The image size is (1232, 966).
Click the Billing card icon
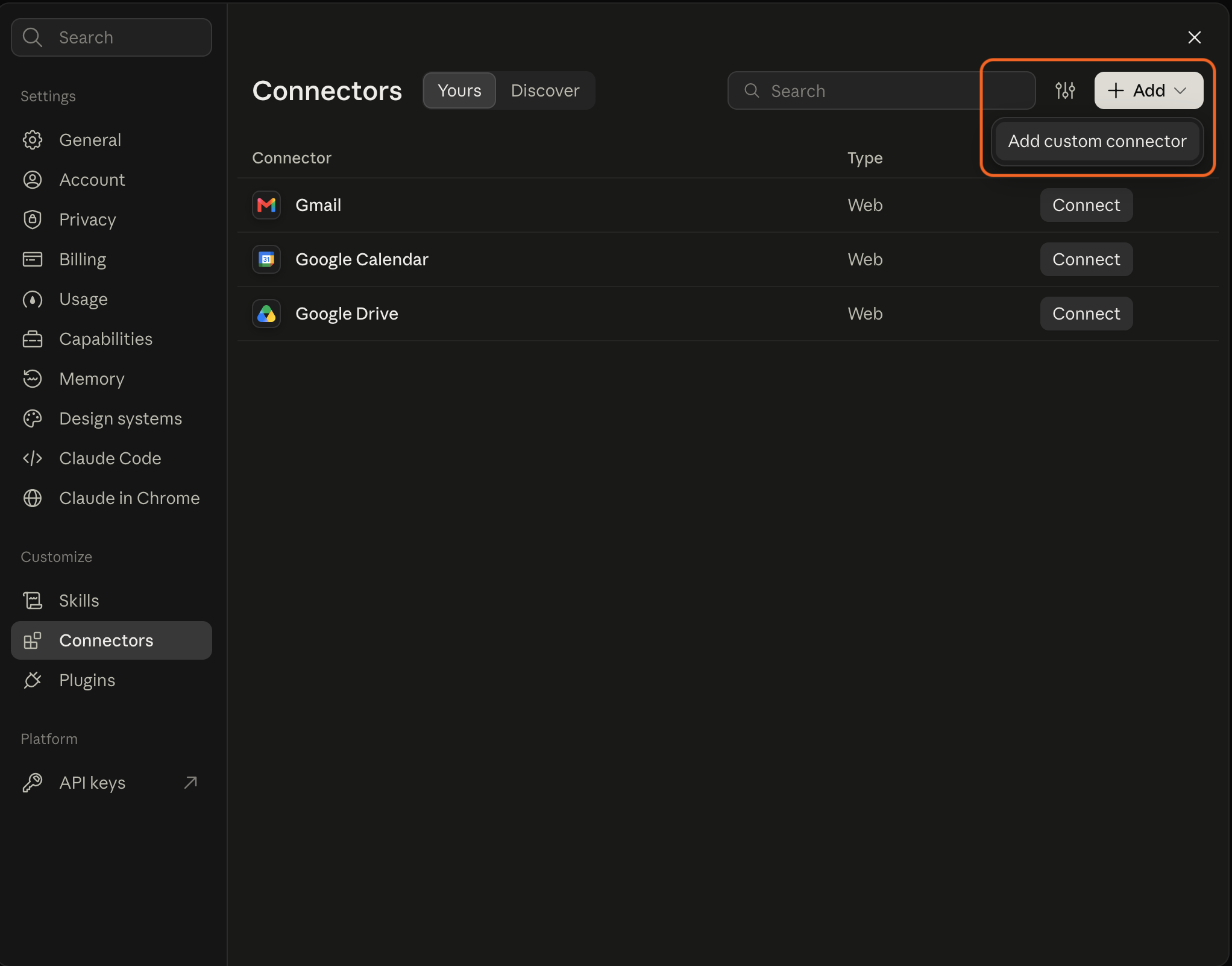(x=33, y=259)
